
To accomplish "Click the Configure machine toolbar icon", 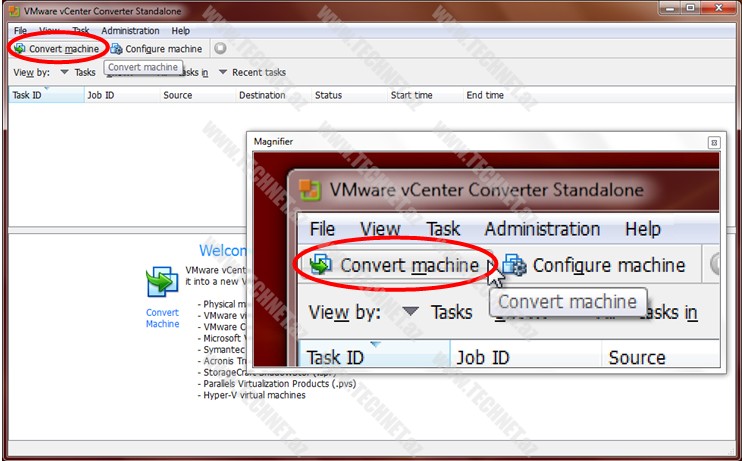I will [x=117, y=49].
